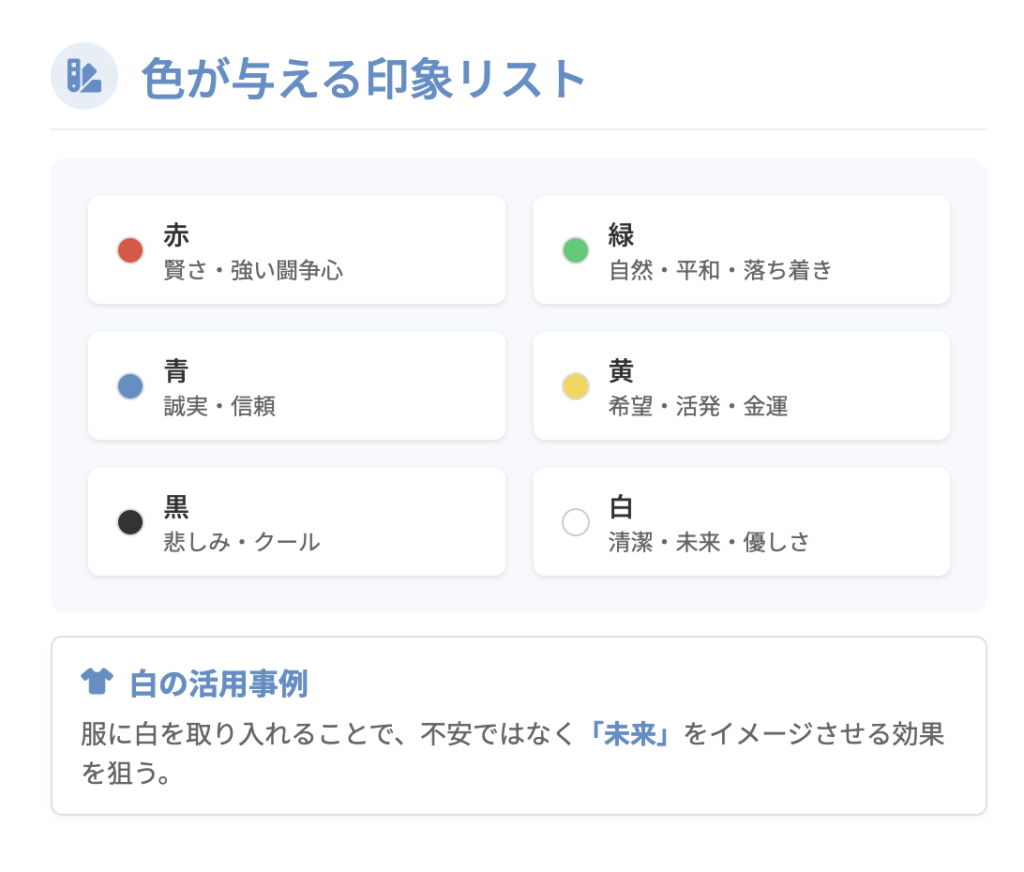Click the 白 card title
This screenshot has width=1024, height=872.
621,508
